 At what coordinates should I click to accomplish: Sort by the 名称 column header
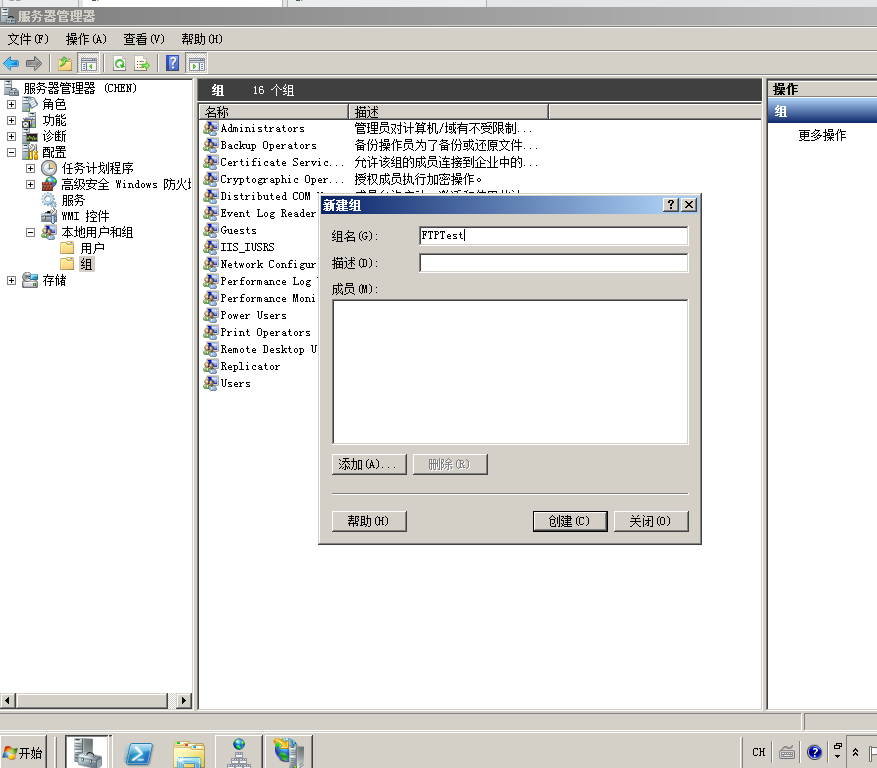[274, 112]
